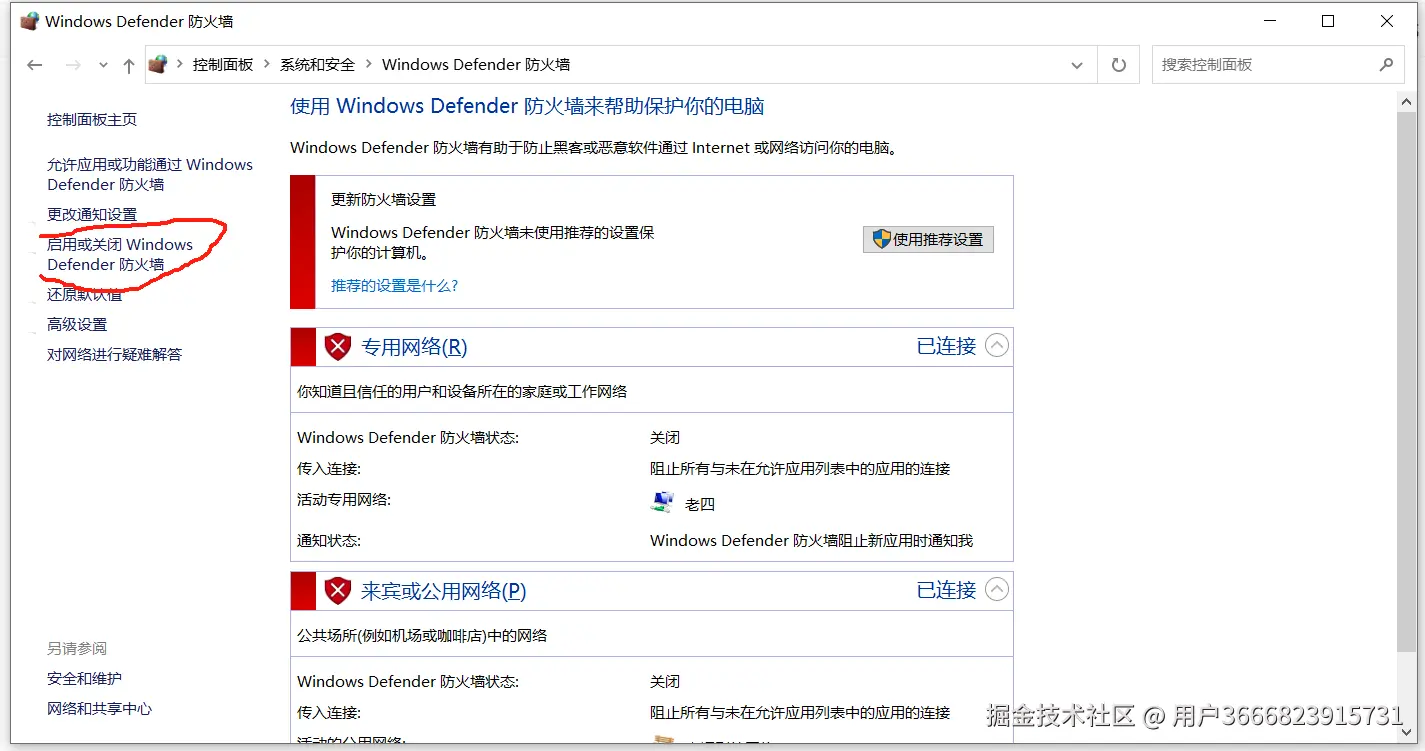Viewport: 1425px width, 751px height.
Task: Click red shield icon beside 专用网络
Action: coord(338,347)
